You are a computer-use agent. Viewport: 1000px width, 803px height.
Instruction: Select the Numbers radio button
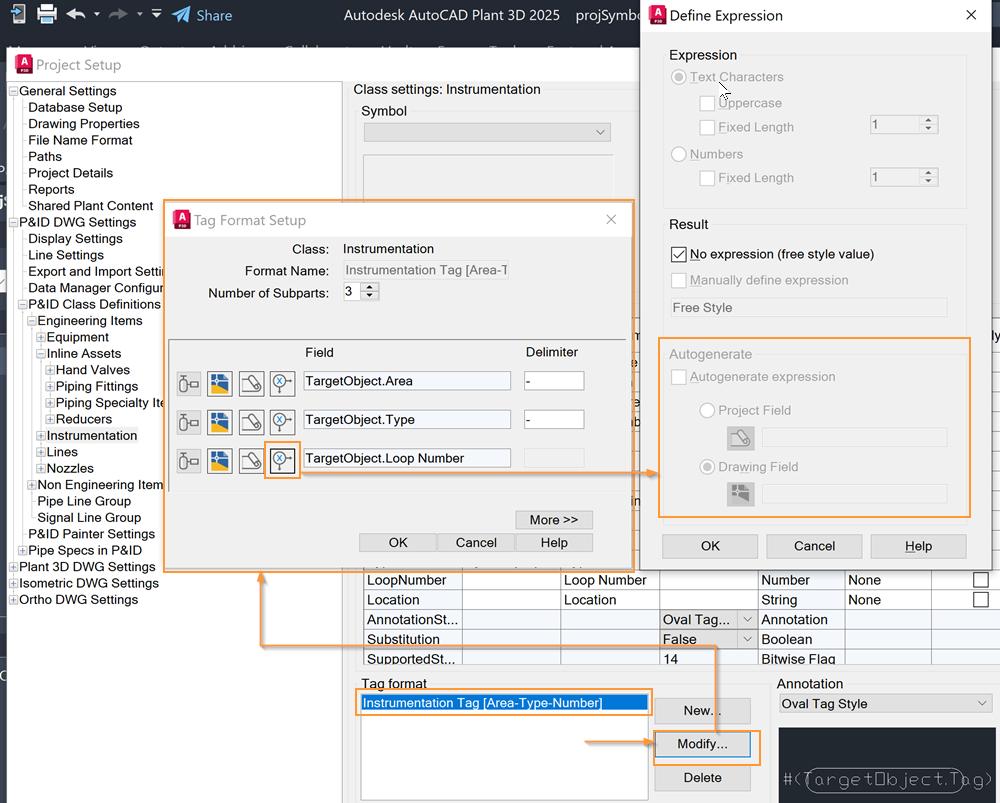click(679, 154)
